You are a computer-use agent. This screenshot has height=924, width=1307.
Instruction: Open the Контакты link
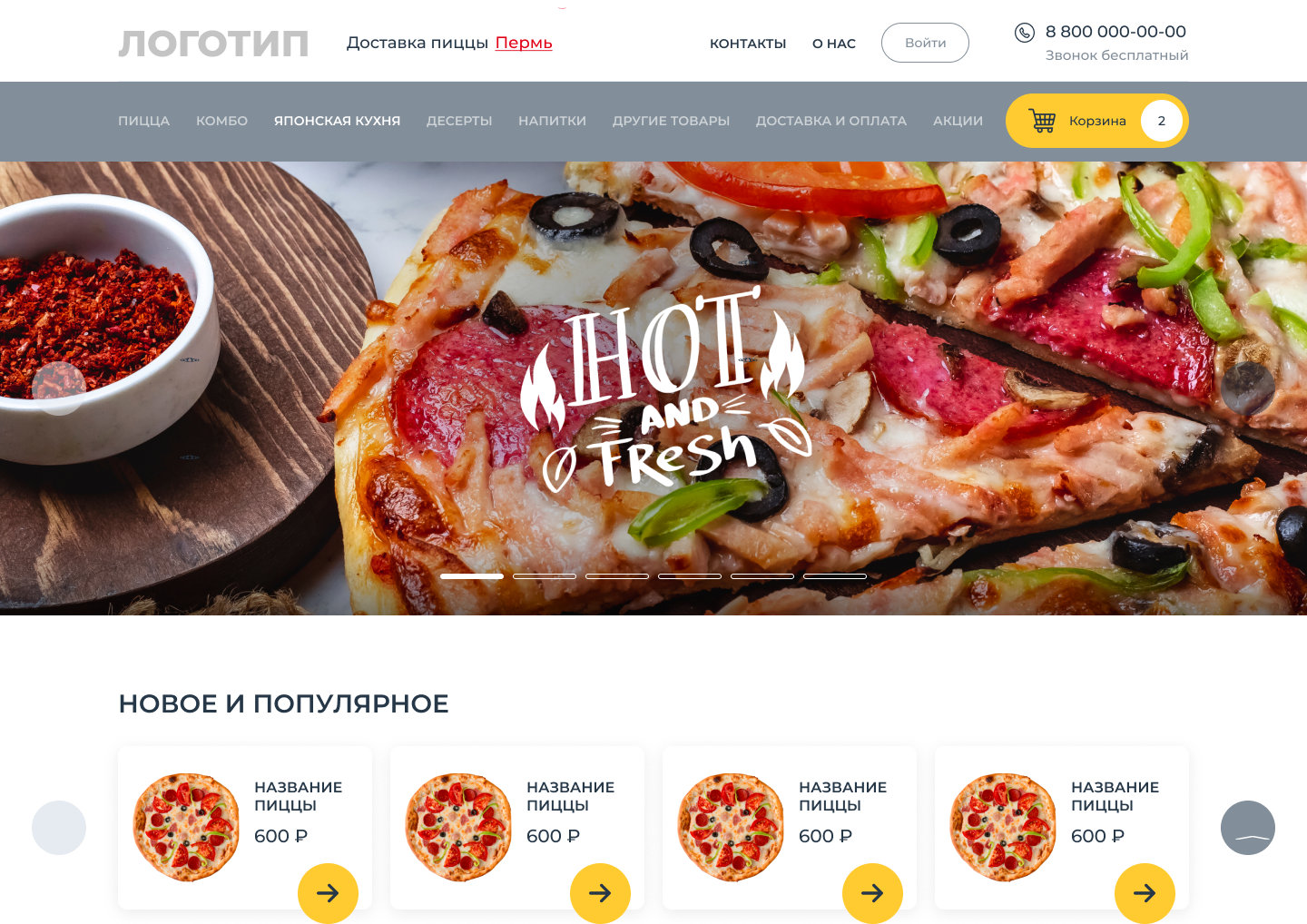click(748, 44)
